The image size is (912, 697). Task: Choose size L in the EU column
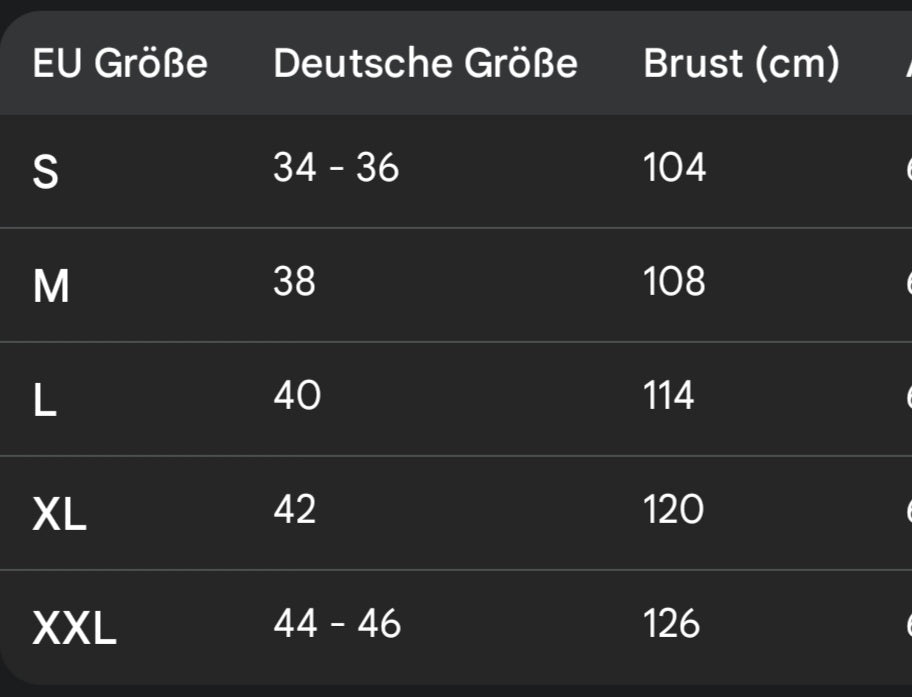coord(44,401)
